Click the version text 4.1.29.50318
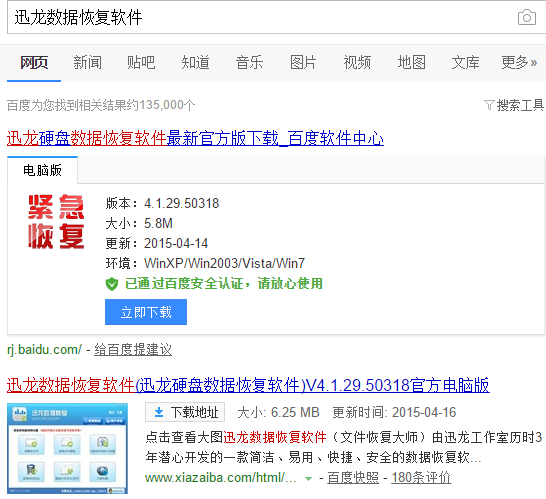The image size is (546, 499). (181, 203)
